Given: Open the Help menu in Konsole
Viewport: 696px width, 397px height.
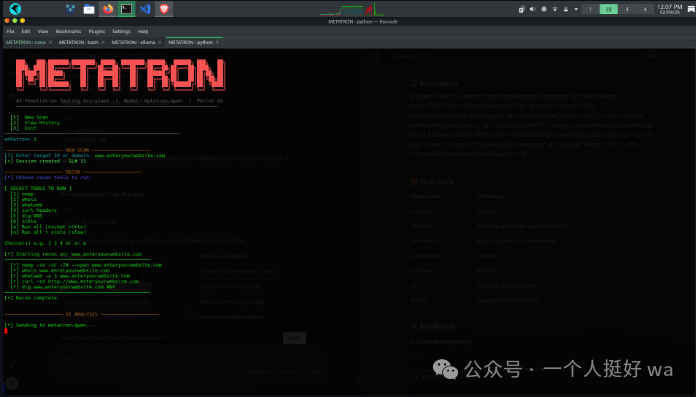Looking at the screenshot, I should [142, 32].
